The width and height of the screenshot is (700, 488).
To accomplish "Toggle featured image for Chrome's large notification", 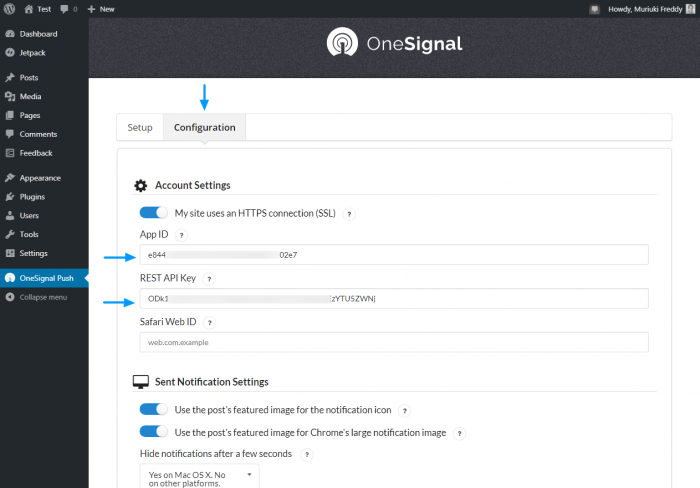I will click(154, 432).
